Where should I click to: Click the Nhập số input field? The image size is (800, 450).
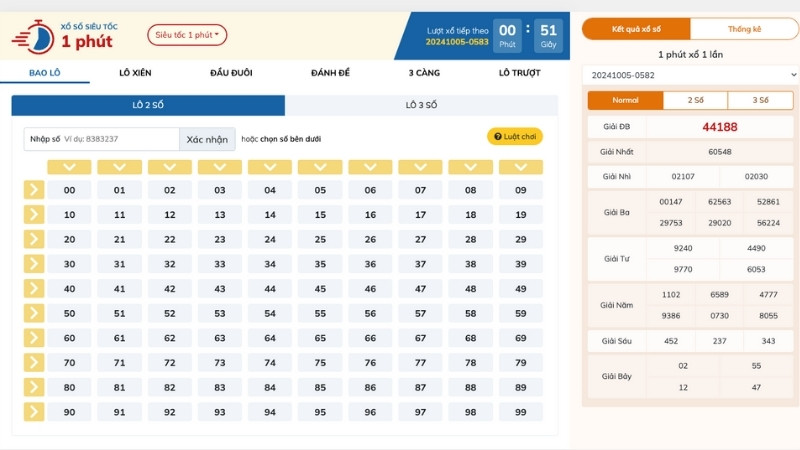(118, 139)
